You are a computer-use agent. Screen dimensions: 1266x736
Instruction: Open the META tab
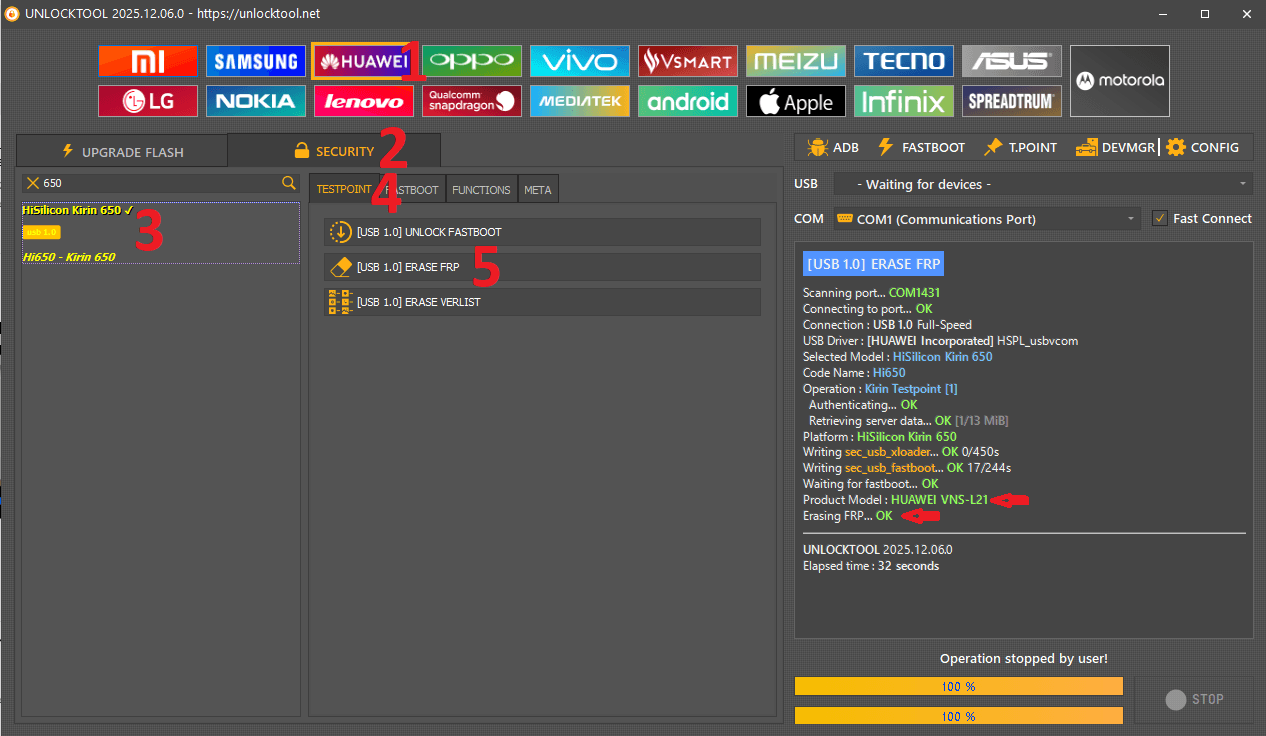coord(537,189)
